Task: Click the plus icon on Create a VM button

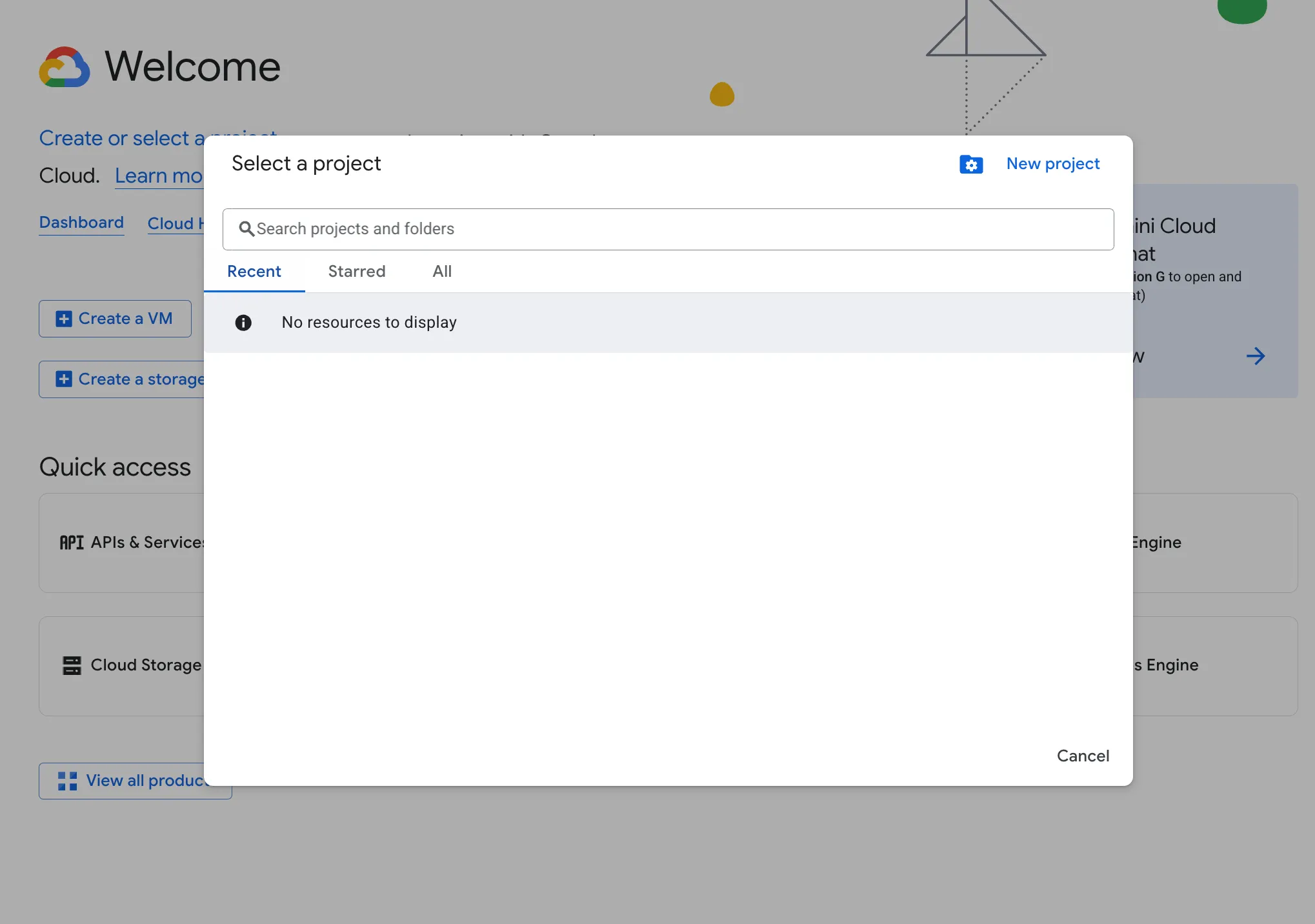Action: [64, 318]
